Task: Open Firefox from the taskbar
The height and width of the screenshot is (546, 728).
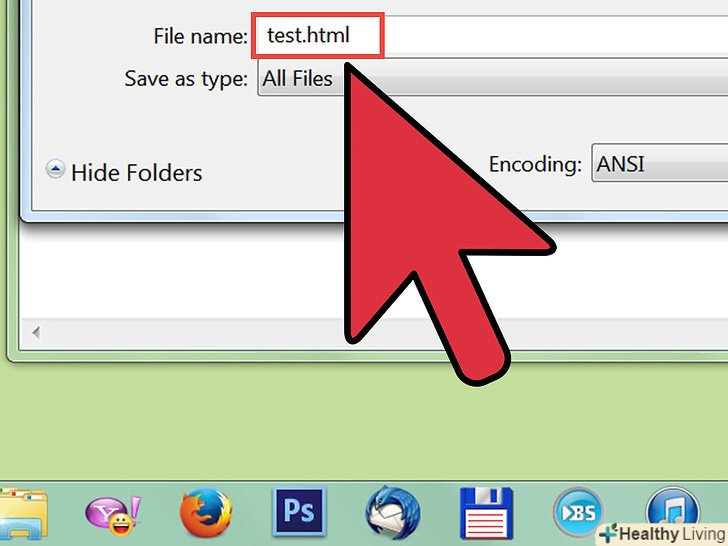Action: point(206,513)
